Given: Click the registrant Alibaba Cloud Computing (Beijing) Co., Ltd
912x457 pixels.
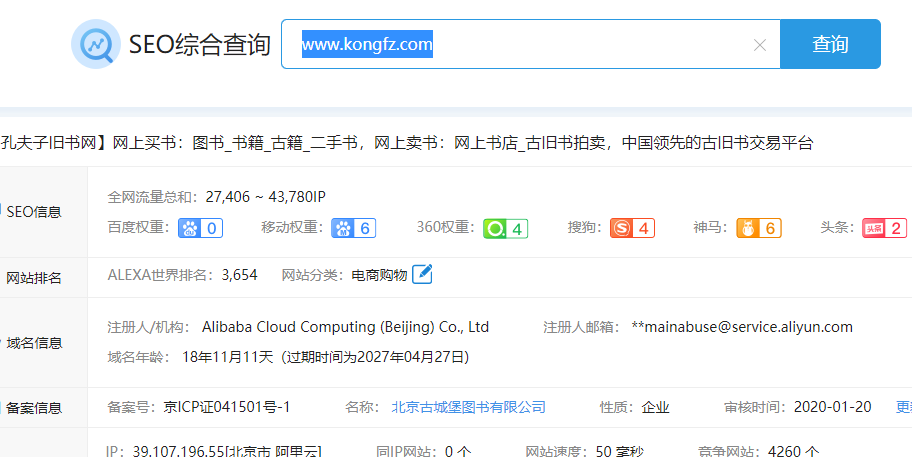Looking at the screenshot, I should point(345,327).
